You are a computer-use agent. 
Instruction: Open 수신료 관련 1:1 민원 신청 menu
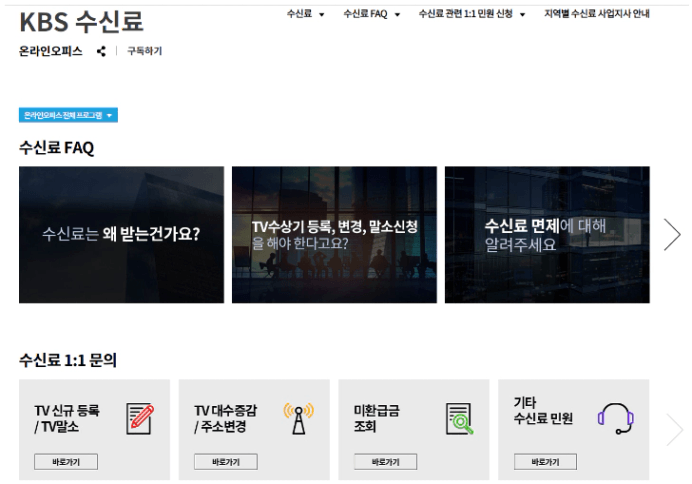click(472, 14)
